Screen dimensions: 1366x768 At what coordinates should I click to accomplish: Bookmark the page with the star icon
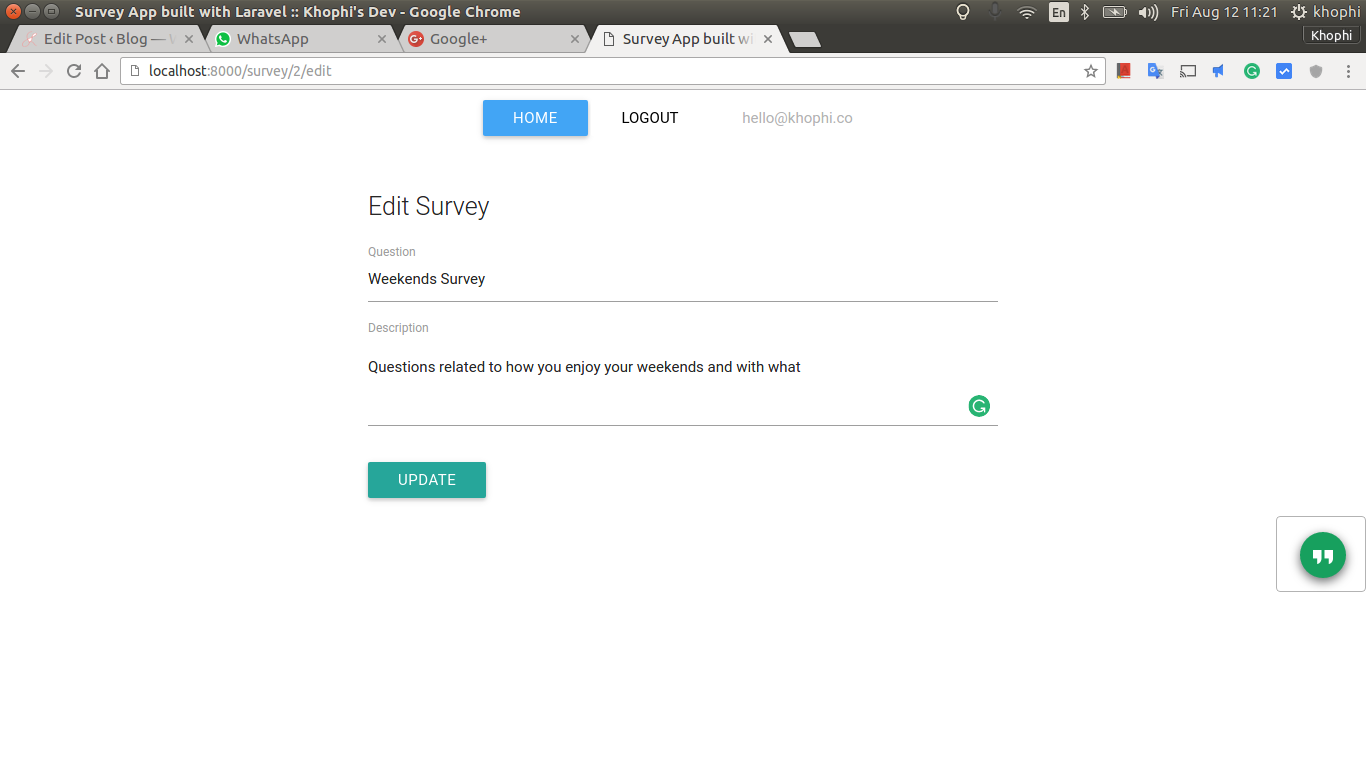pos(1090,71)
